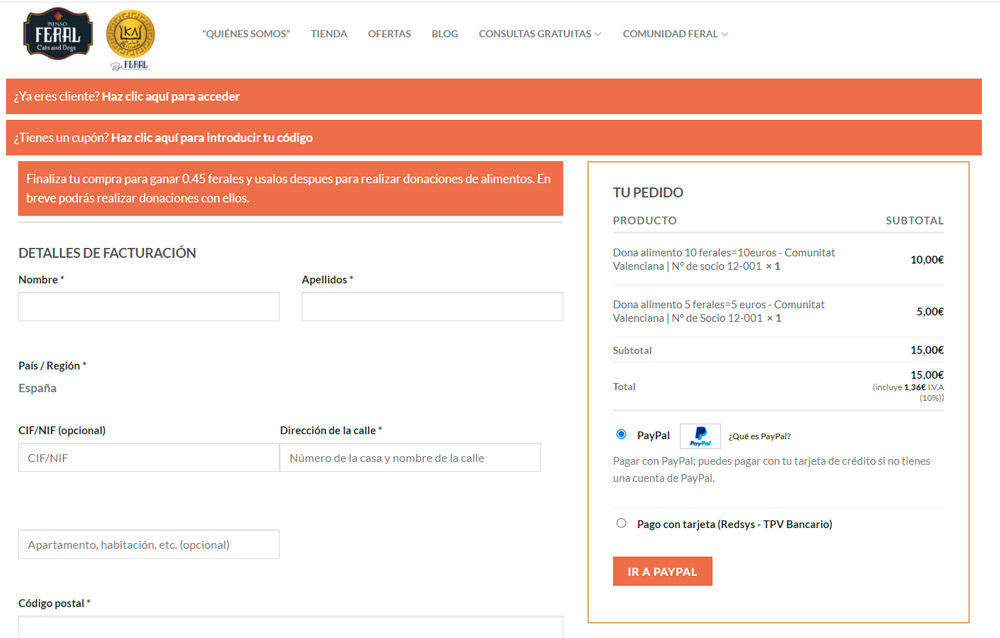Click the login link for existing customers

pos(171,97)
